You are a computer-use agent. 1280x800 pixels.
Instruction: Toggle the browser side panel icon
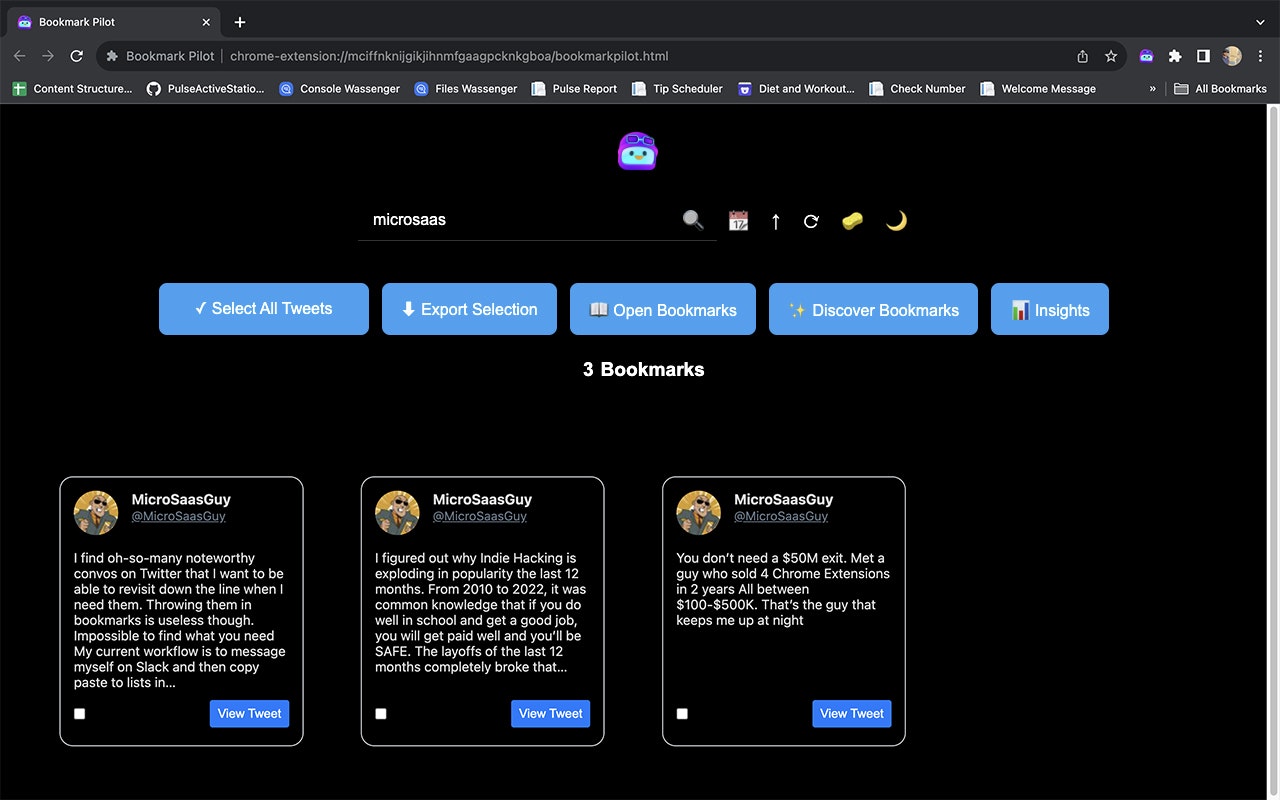pos(1203,56)
